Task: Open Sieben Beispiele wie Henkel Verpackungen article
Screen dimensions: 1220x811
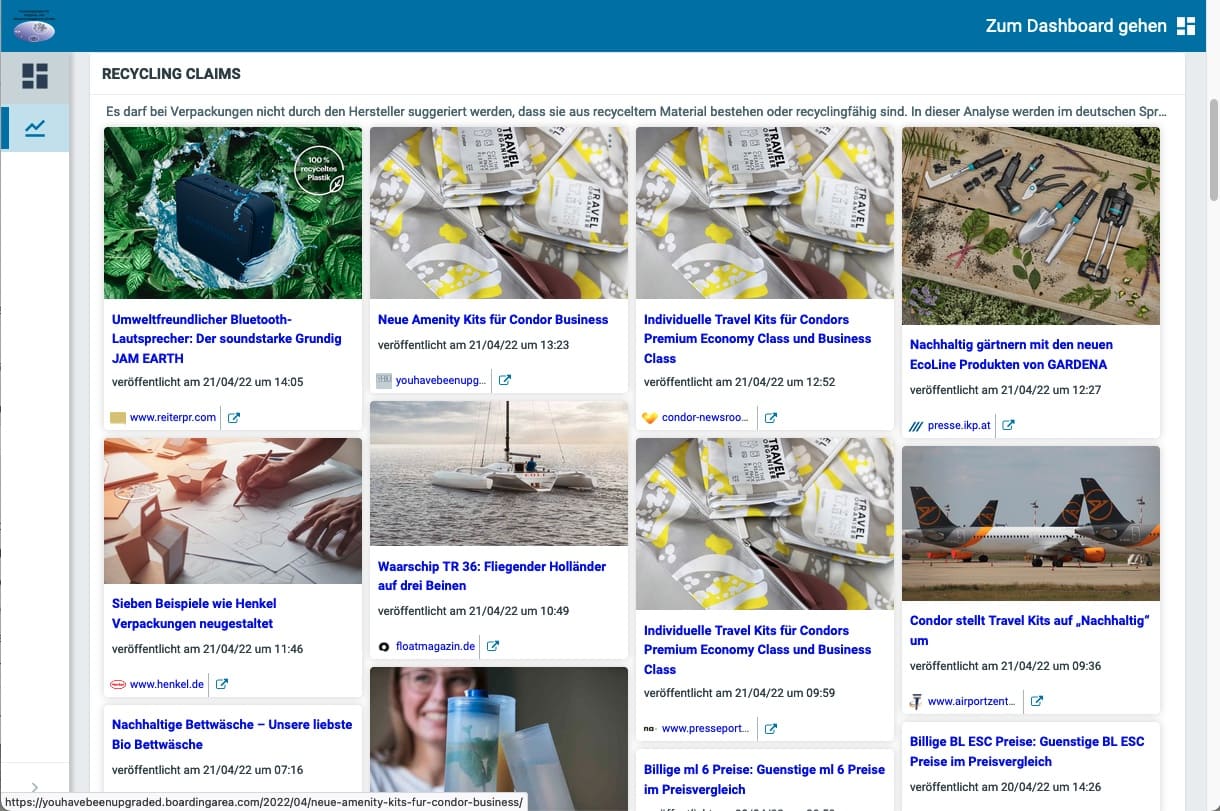Action: tap(194, 613)
